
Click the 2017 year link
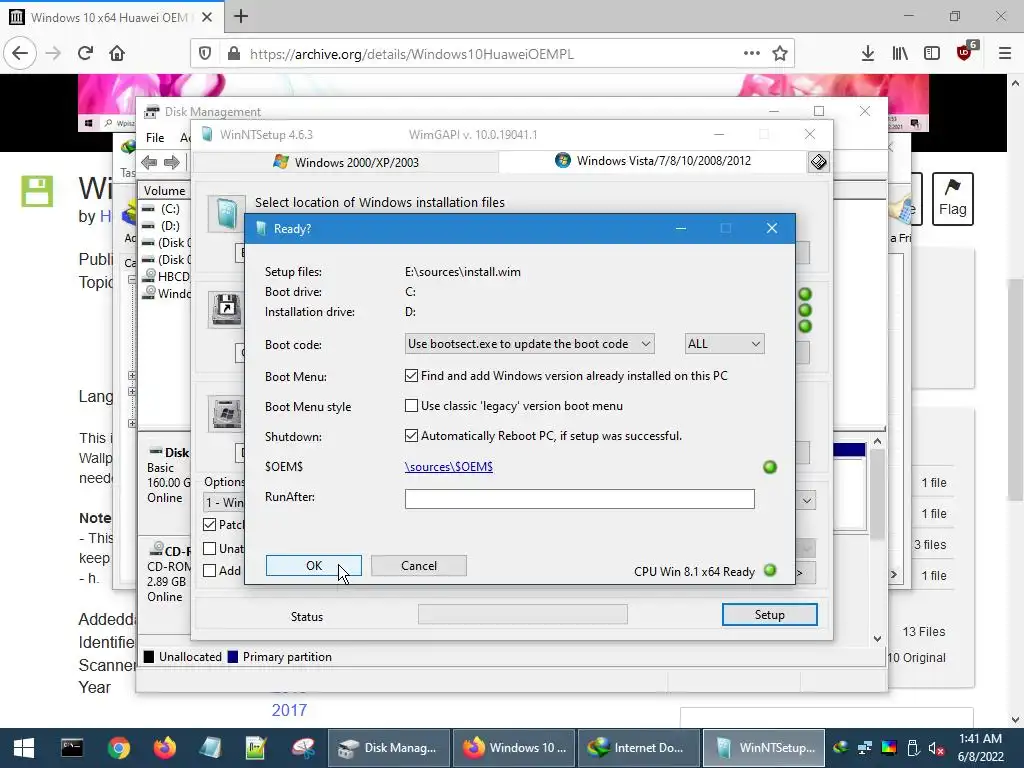pos(289,710)
